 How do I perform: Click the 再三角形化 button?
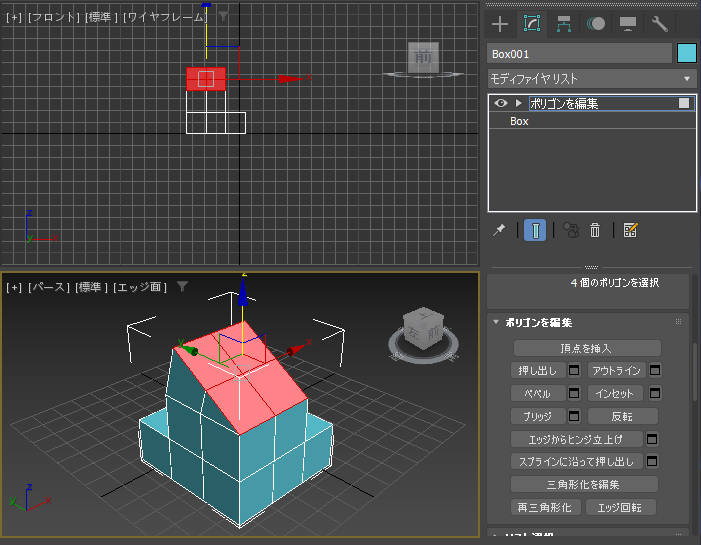(546, 507)
